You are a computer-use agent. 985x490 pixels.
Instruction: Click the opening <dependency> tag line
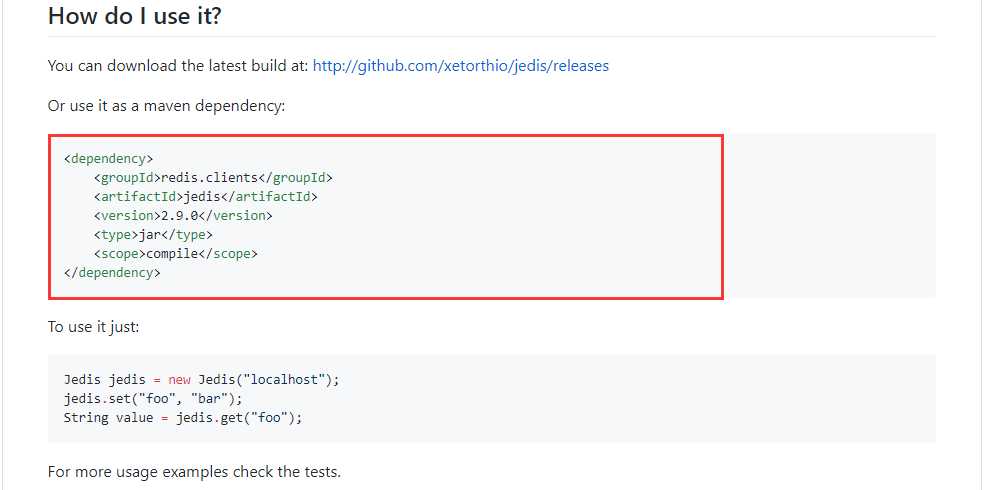coord(108,158)
